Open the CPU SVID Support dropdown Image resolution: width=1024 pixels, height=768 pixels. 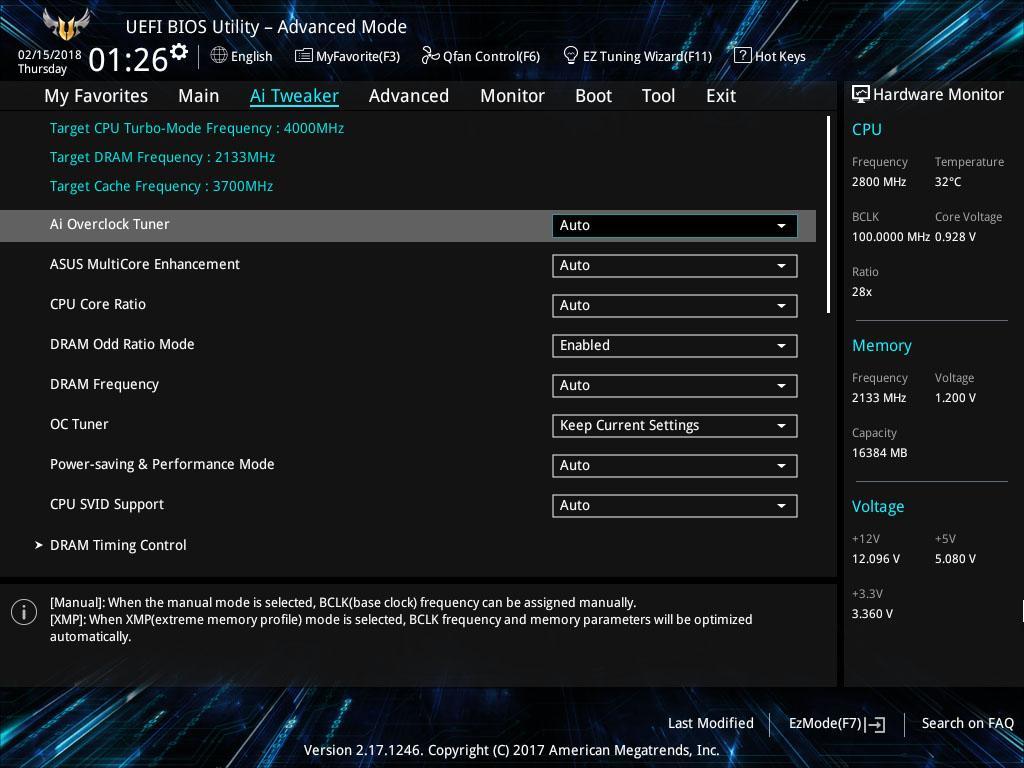pyautogui.click(x=675, y=505)
